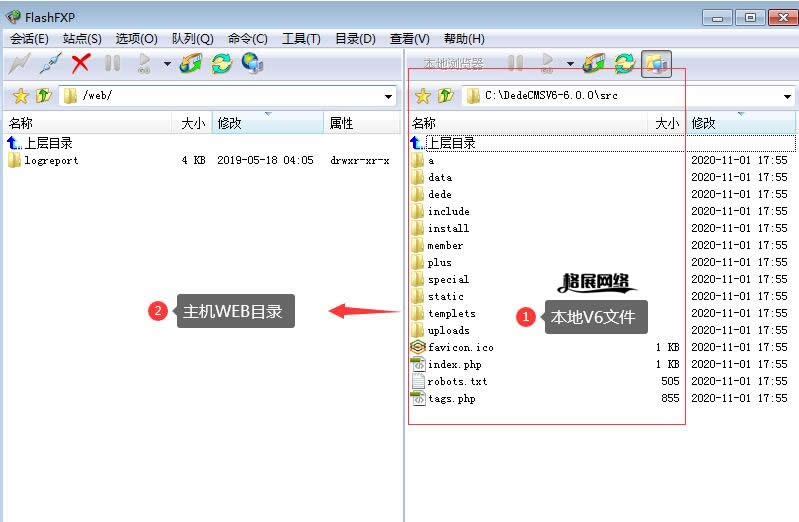Image resolution: width=799 pixels, height=522 pixels.
Task: Select the logreport folder in the remote pane
Action: coord(51,160)
